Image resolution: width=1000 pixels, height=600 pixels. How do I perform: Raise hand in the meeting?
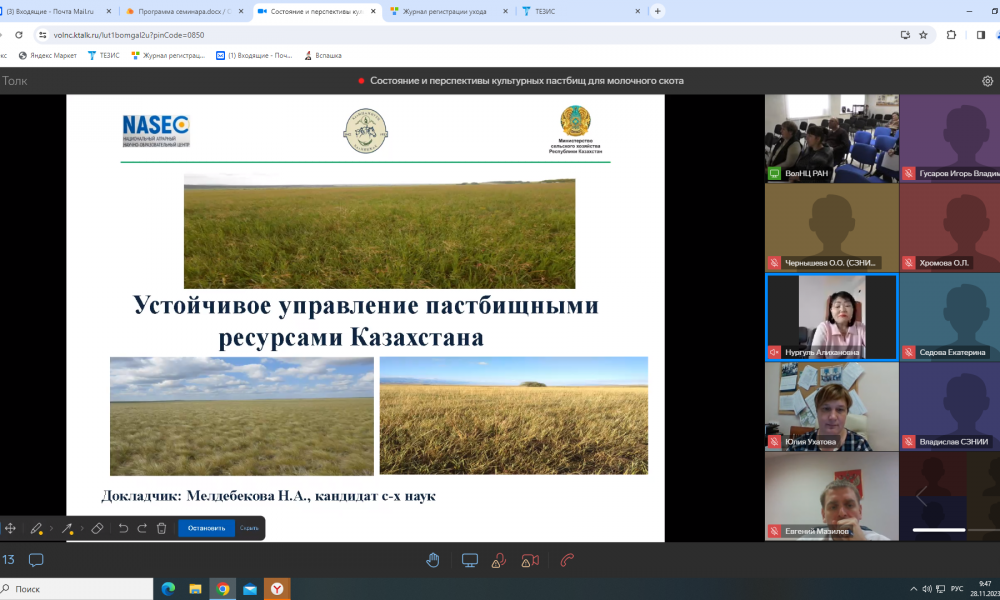pyautogui.click(x=433, y=560)
